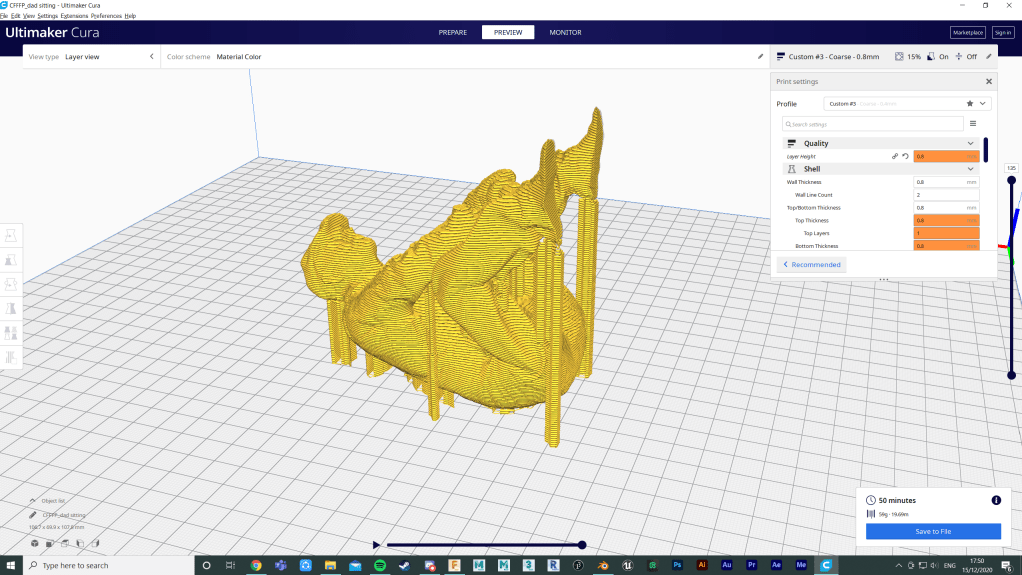Open the settings visibility hamburger menu
The image size is (1022, 575).
click(973, 124)
